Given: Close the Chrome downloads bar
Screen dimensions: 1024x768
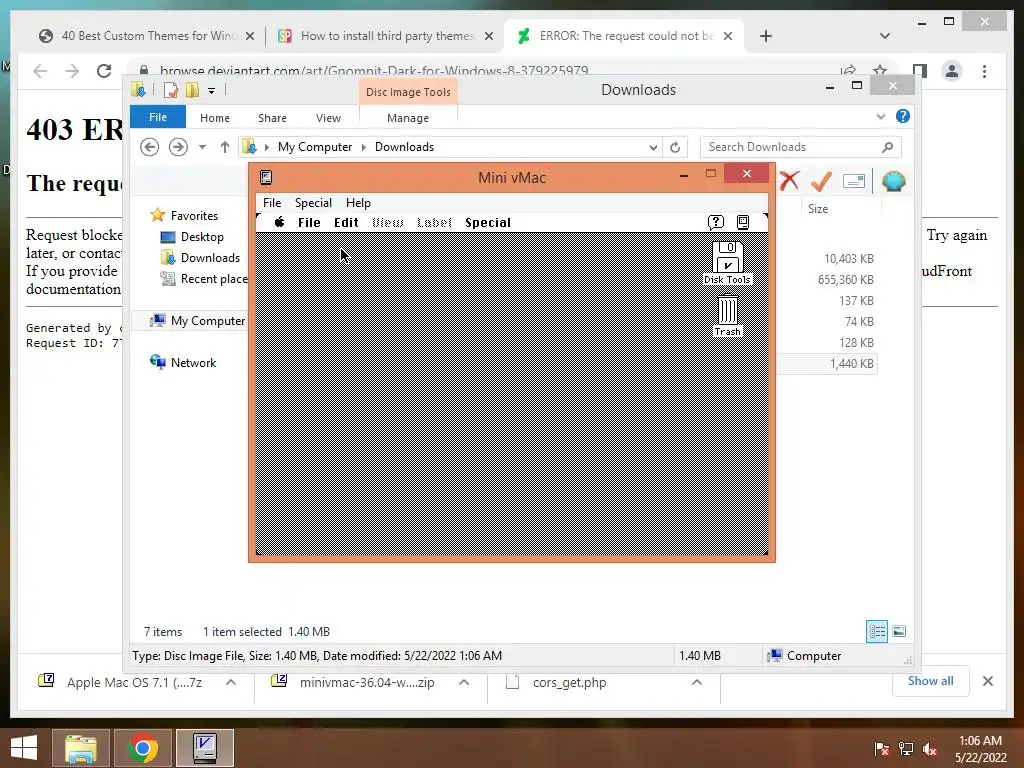Looking at the screenshot, I should (987, 681).
